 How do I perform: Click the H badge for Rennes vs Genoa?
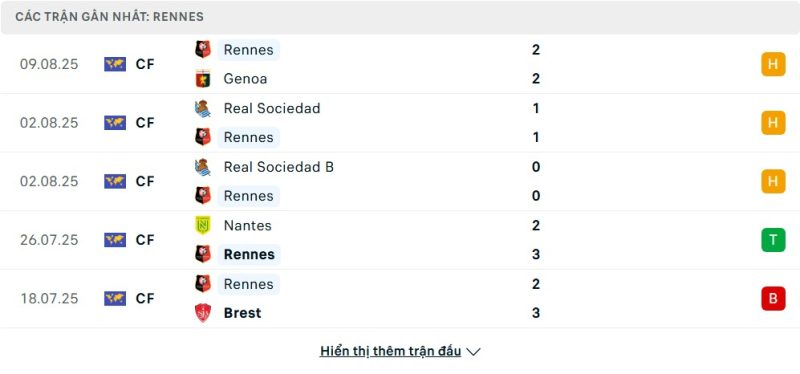773,64
